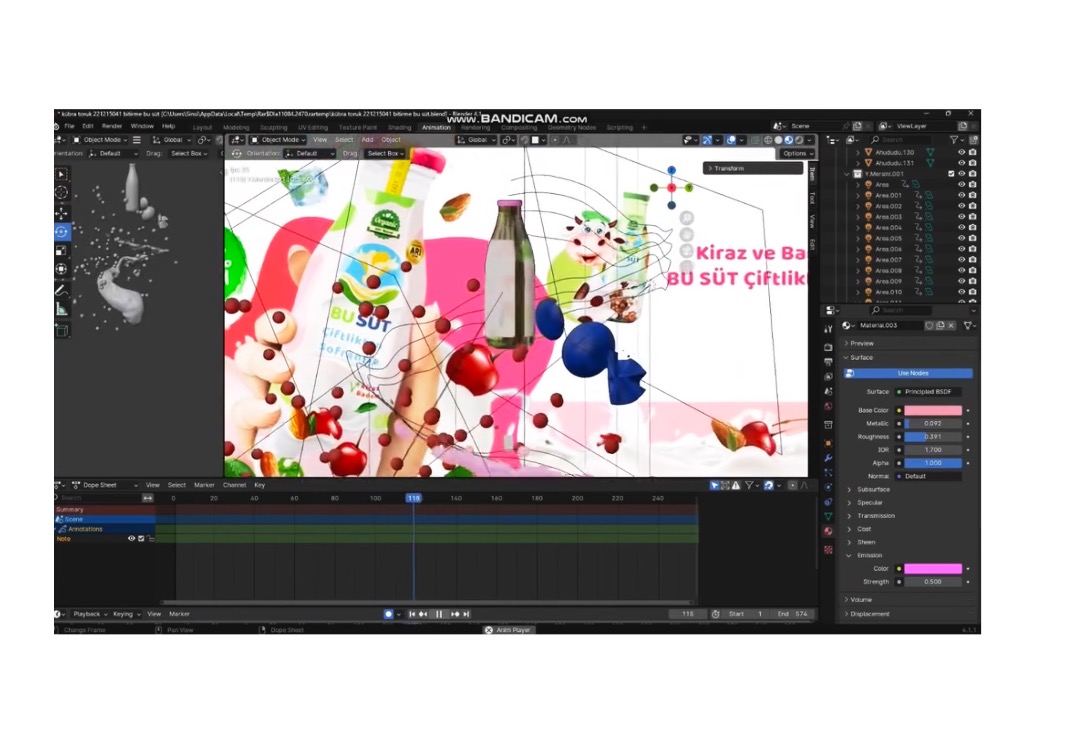Disable render for Ahududu.130 camera icon
Image resolution: width=1073 pixels, height=750 pixels.
click(972, 153)
